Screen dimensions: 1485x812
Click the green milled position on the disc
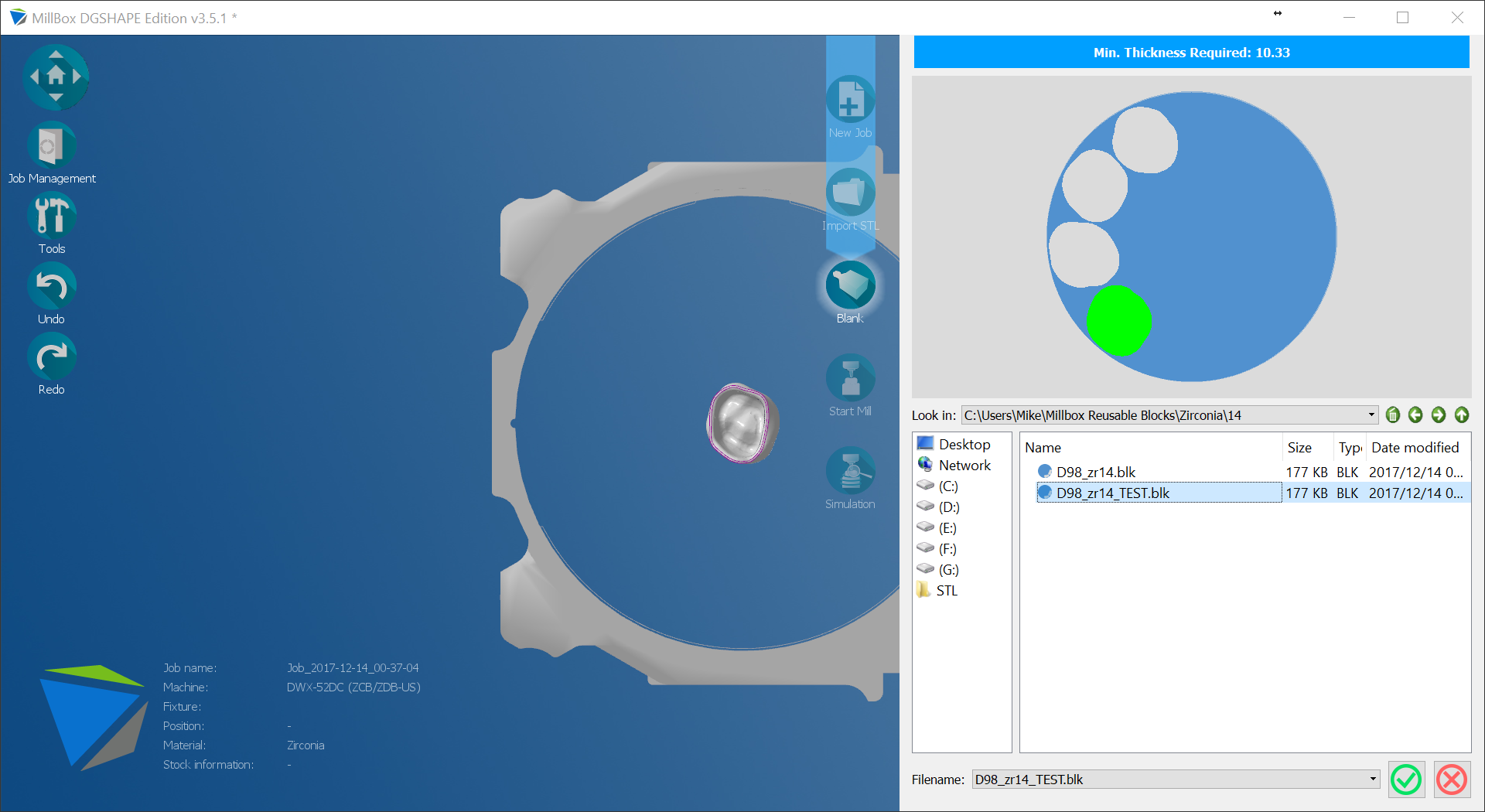[x=1119, y=321]
